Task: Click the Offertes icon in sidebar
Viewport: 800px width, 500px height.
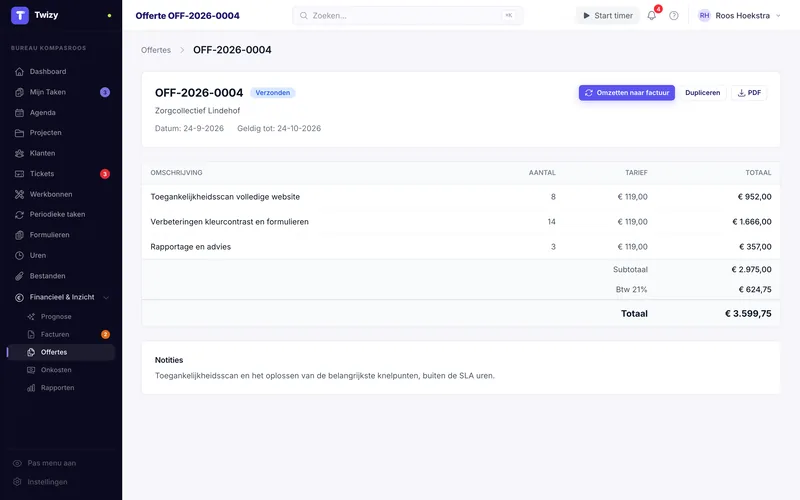Action: [31, 352]
